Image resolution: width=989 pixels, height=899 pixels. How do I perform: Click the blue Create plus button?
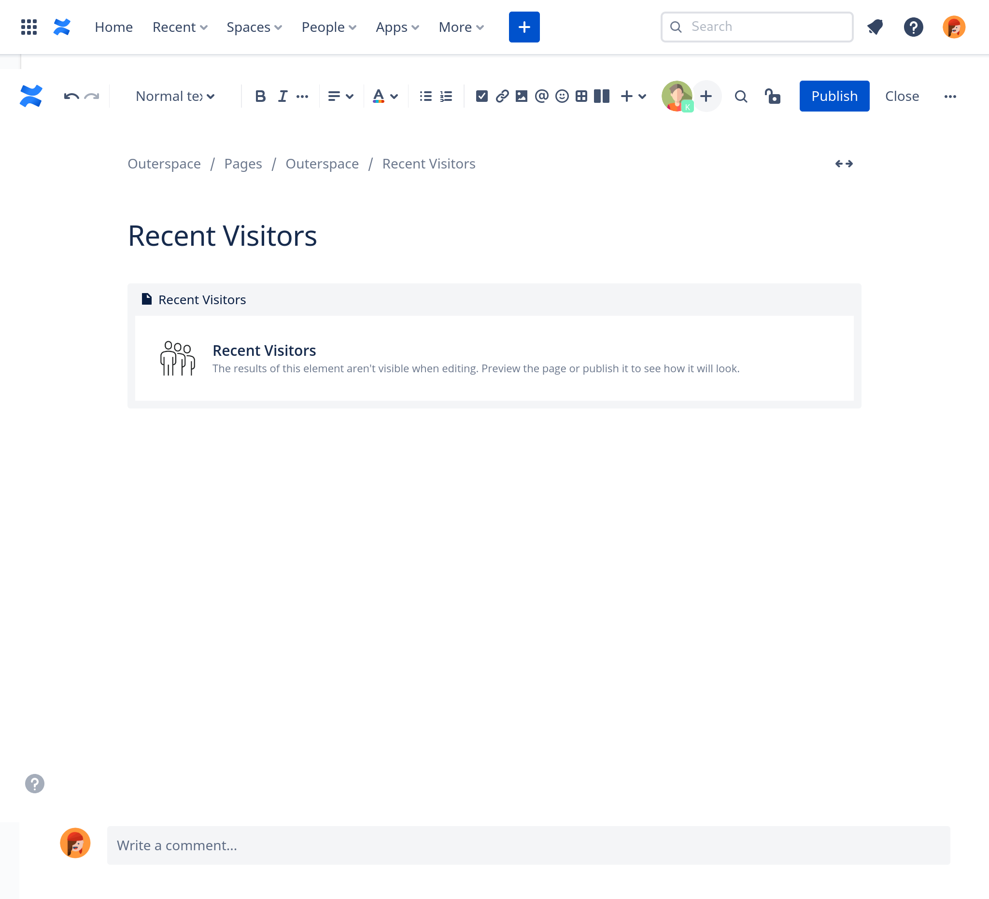(524, 27)
